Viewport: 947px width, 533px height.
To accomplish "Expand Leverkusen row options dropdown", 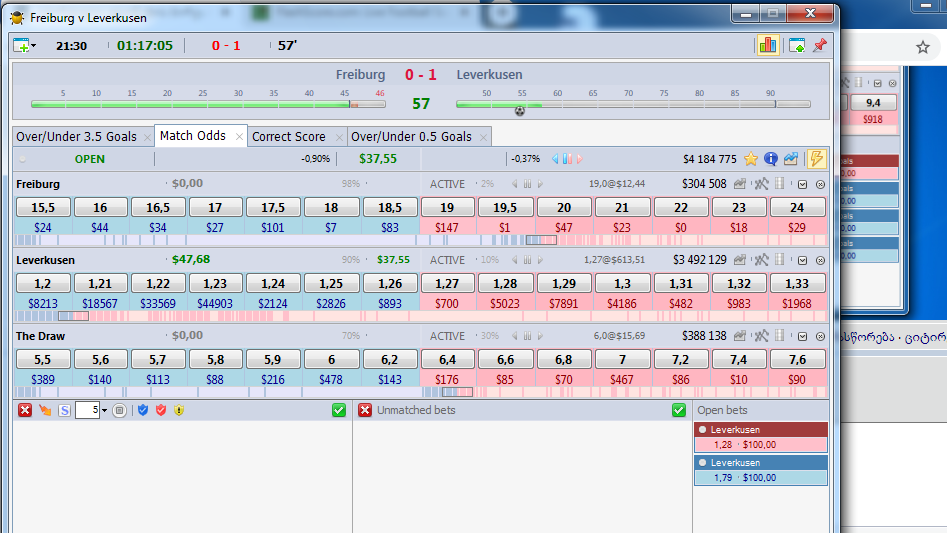I will pyautogui.click(x=802, y=260).
